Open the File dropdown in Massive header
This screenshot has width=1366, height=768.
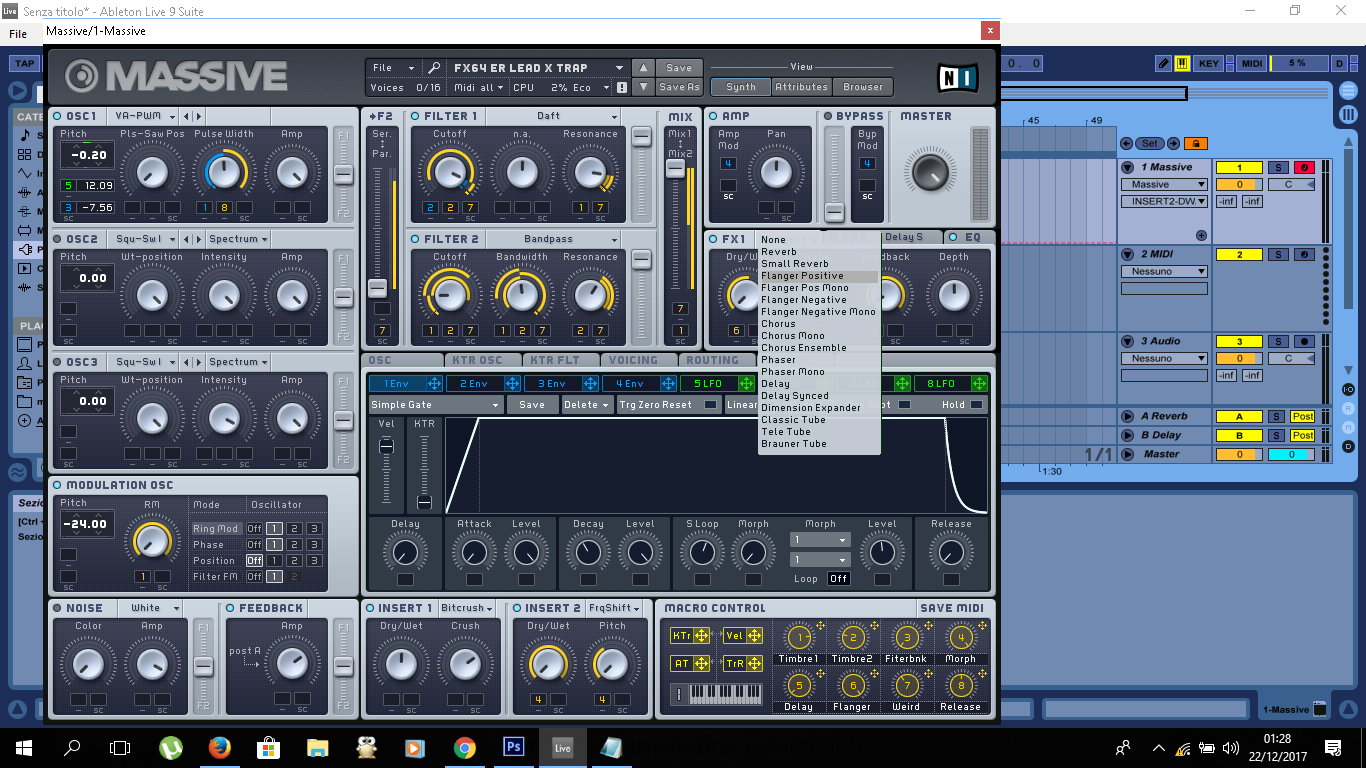click(x=394, y=68)
